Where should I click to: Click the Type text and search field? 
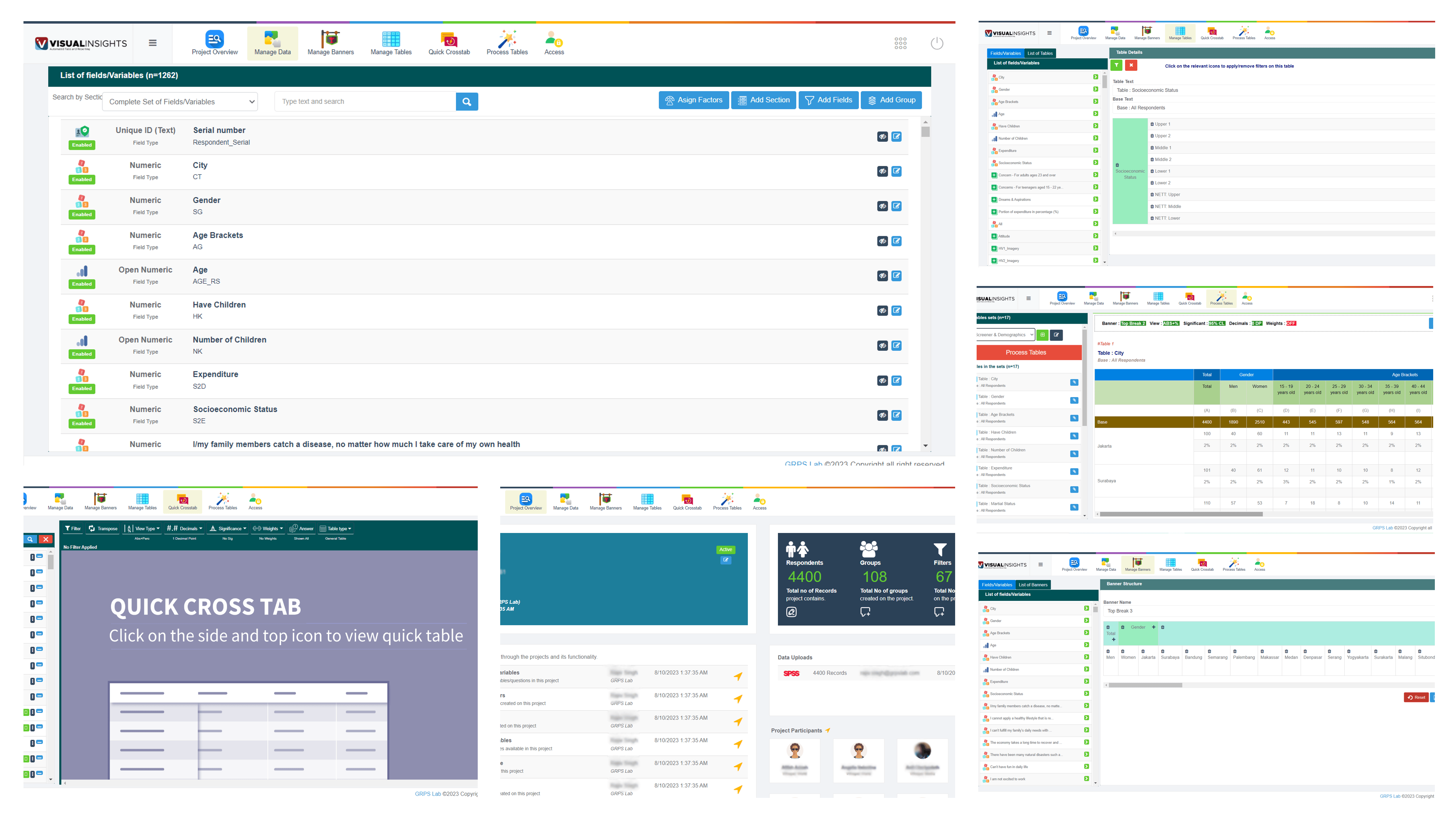[365, 102]
